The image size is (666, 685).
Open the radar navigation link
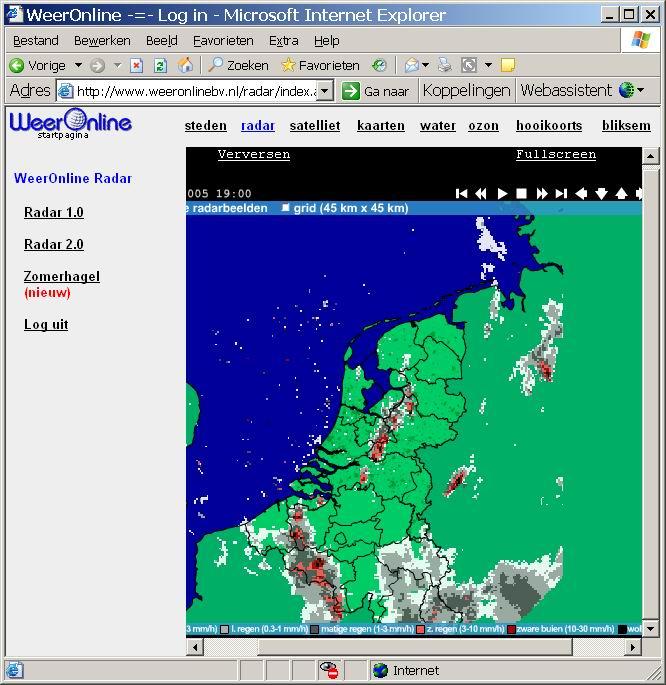click(258, 126)
